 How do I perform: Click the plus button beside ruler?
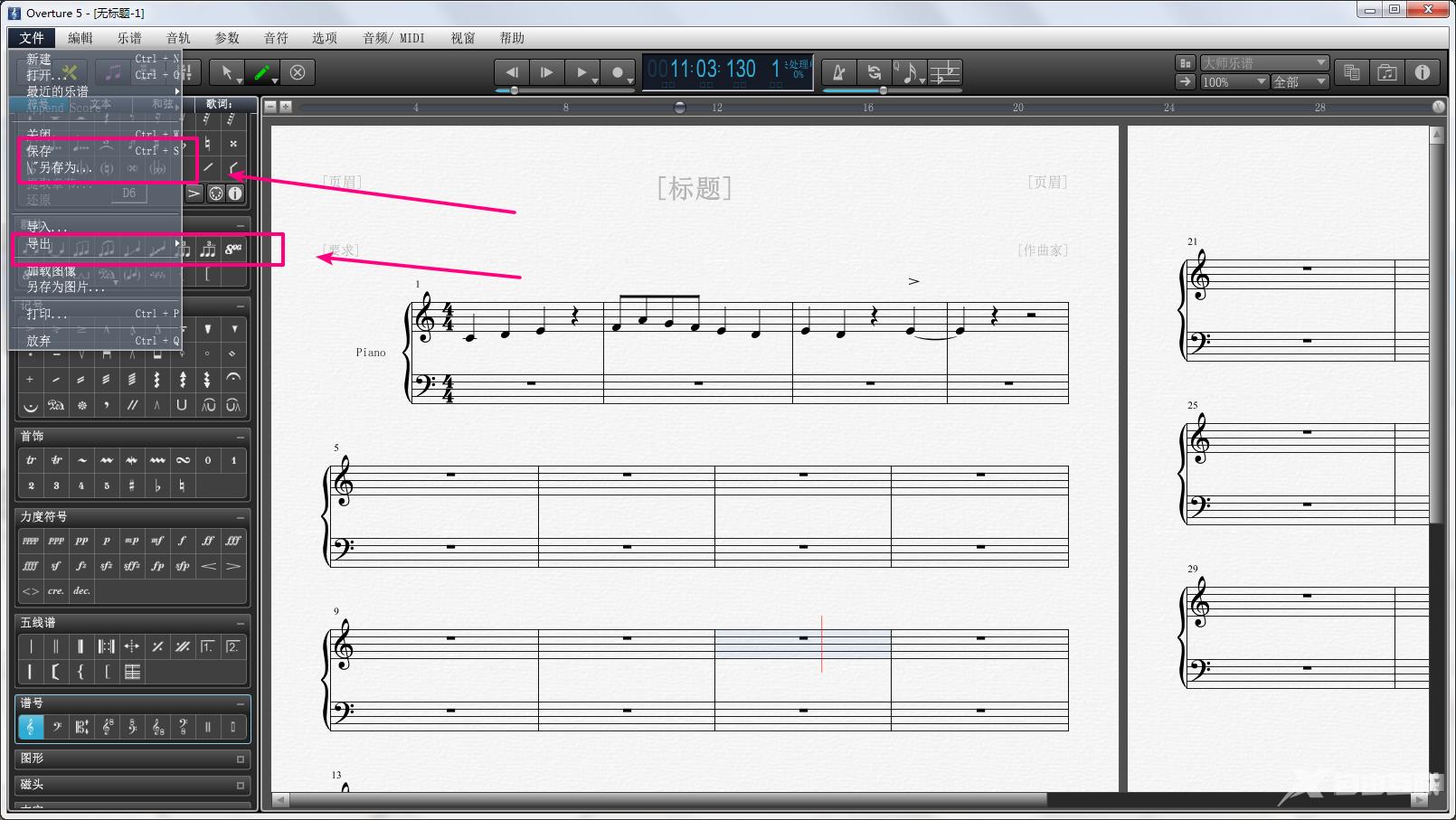[x=286, y=107]
